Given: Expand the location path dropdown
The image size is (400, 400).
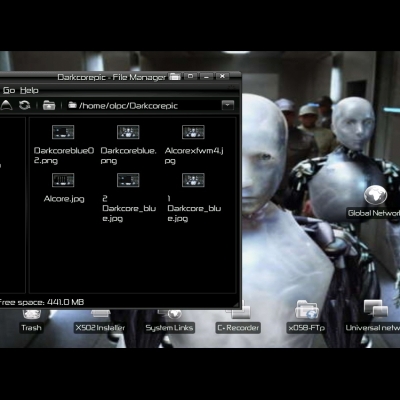Looking at the screenshot, I should tap(228, 105).
